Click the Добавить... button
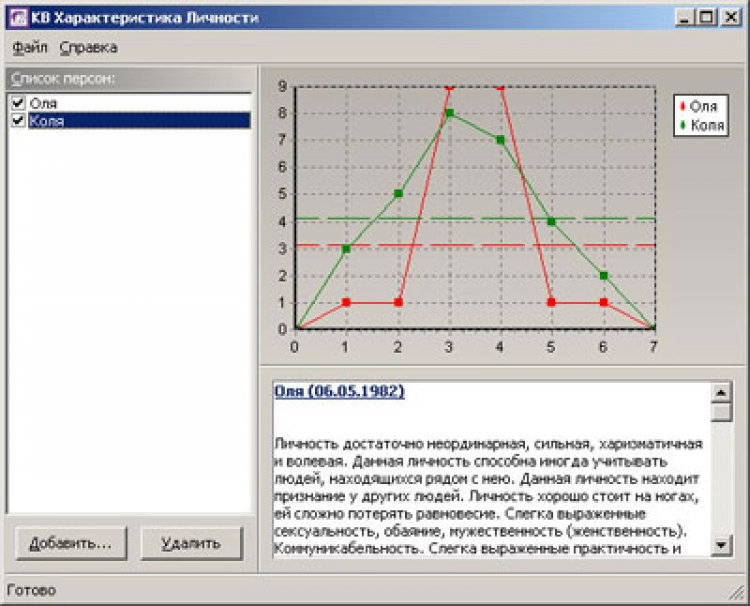Image resolution: width=750 pixels, height=606 pixels. 71,543
